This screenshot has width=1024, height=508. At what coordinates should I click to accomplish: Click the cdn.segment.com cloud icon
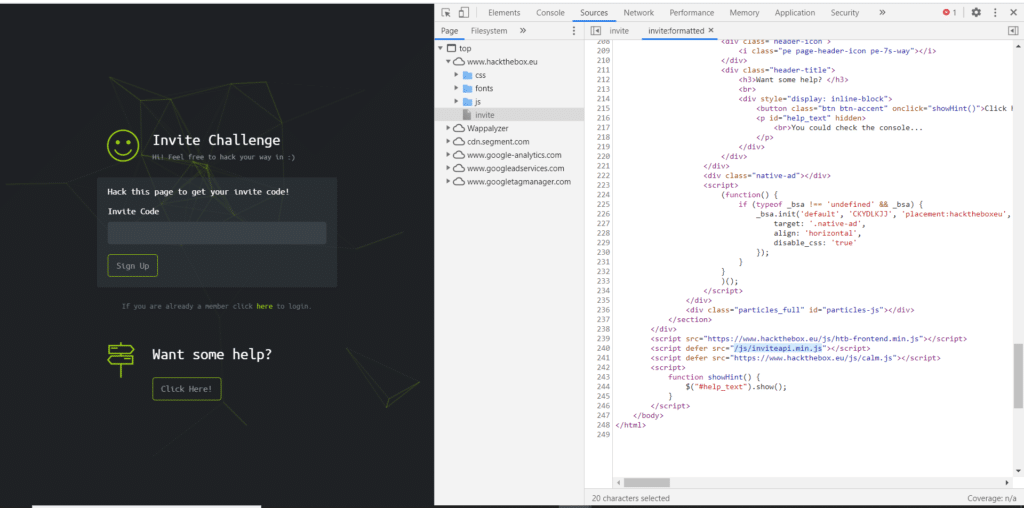pyautogui.click(x=459, y=142)
